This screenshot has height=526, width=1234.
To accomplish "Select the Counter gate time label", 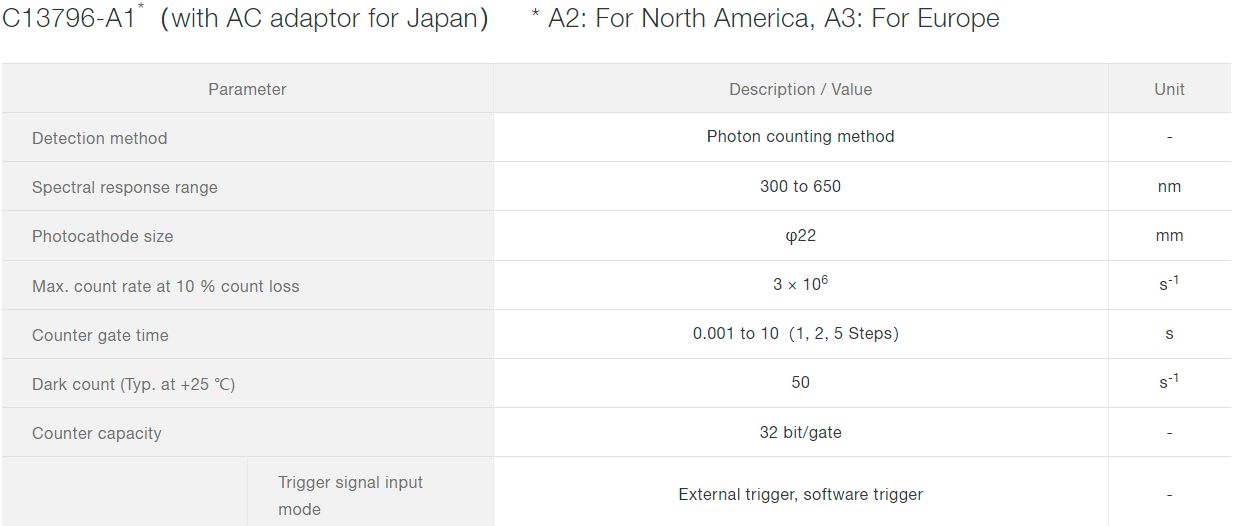I will pyautogui.click(x=100, y=335).
